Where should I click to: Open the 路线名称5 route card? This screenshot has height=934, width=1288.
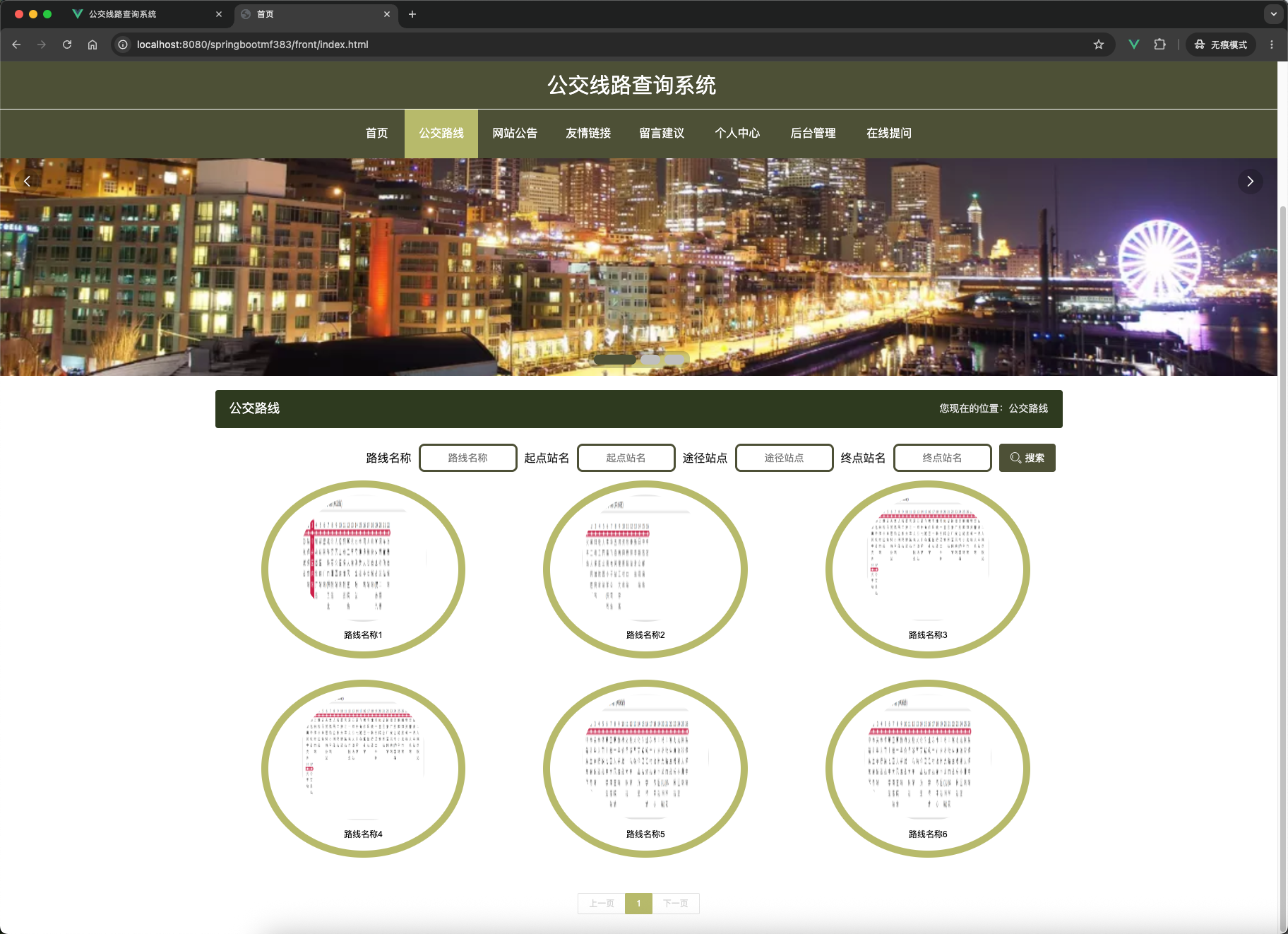pyautogui.click(x=645, y=769)
